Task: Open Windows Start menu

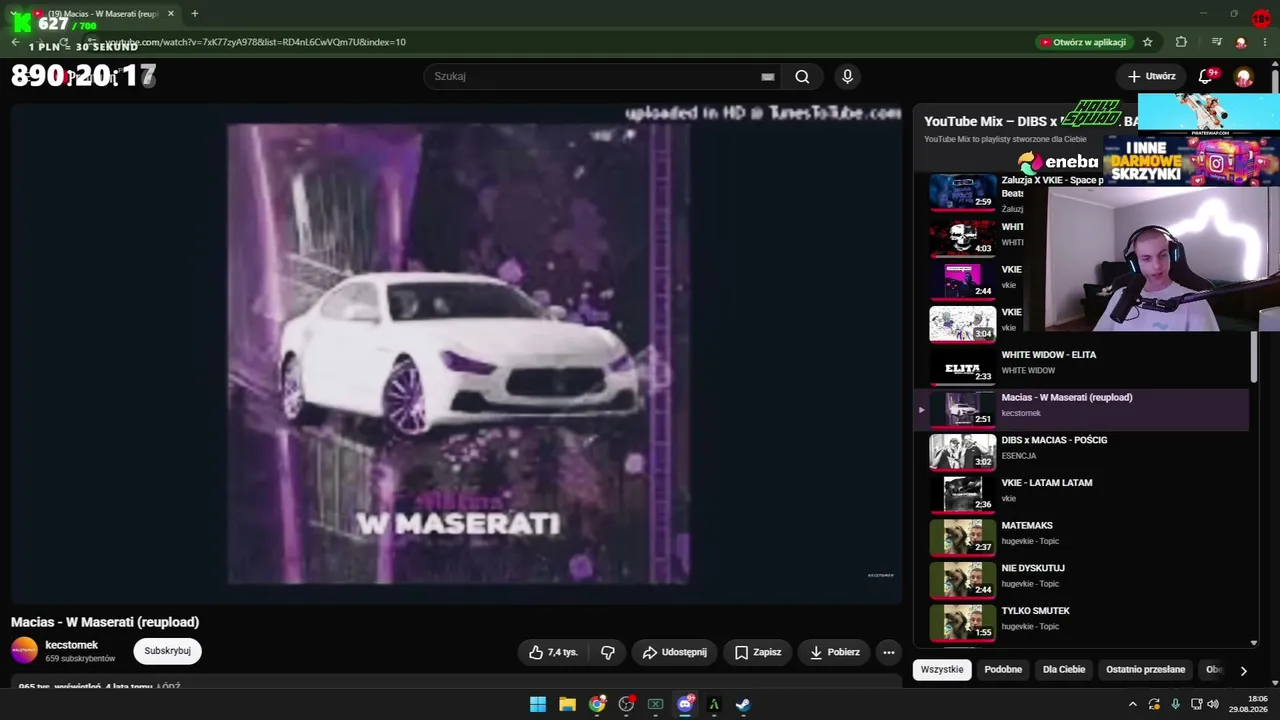Action: 538,704
